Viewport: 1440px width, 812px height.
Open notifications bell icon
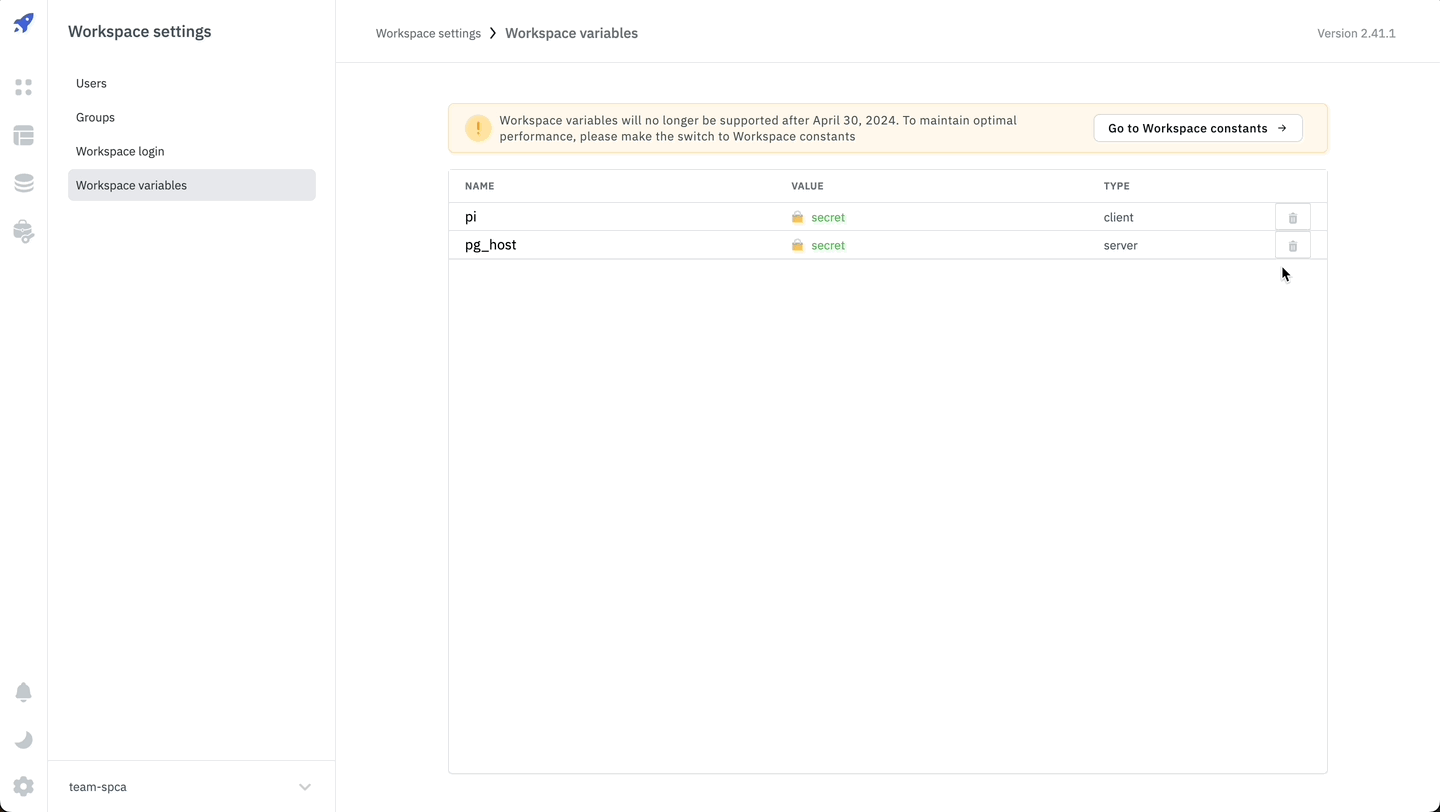[24, 692]
